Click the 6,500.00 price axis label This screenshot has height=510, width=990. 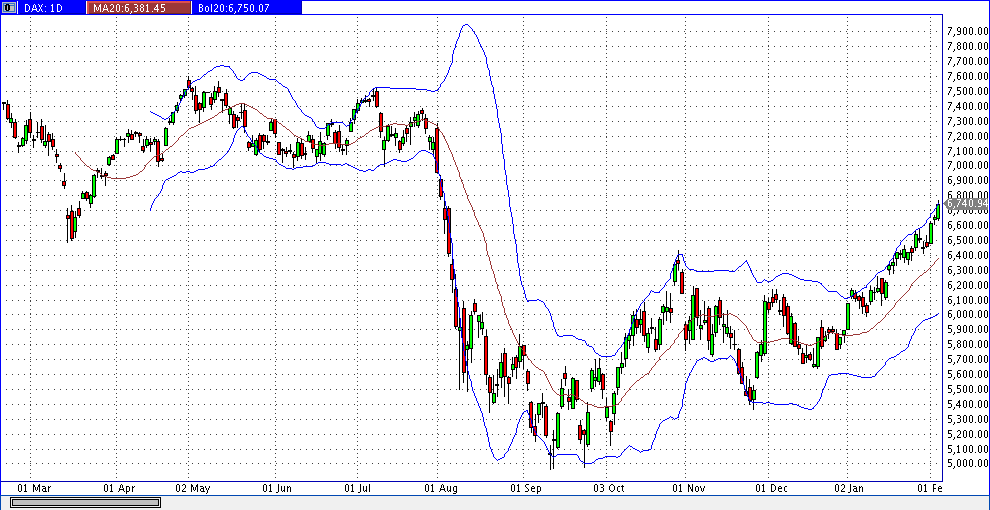click(x=968, y=240)
